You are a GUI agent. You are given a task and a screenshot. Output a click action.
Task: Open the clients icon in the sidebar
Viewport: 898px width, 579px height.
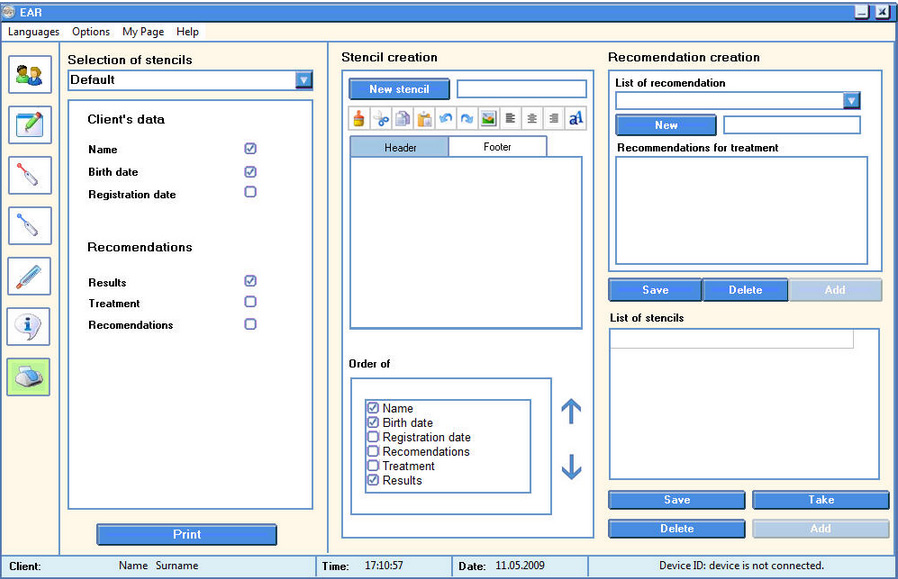(29, 75)
